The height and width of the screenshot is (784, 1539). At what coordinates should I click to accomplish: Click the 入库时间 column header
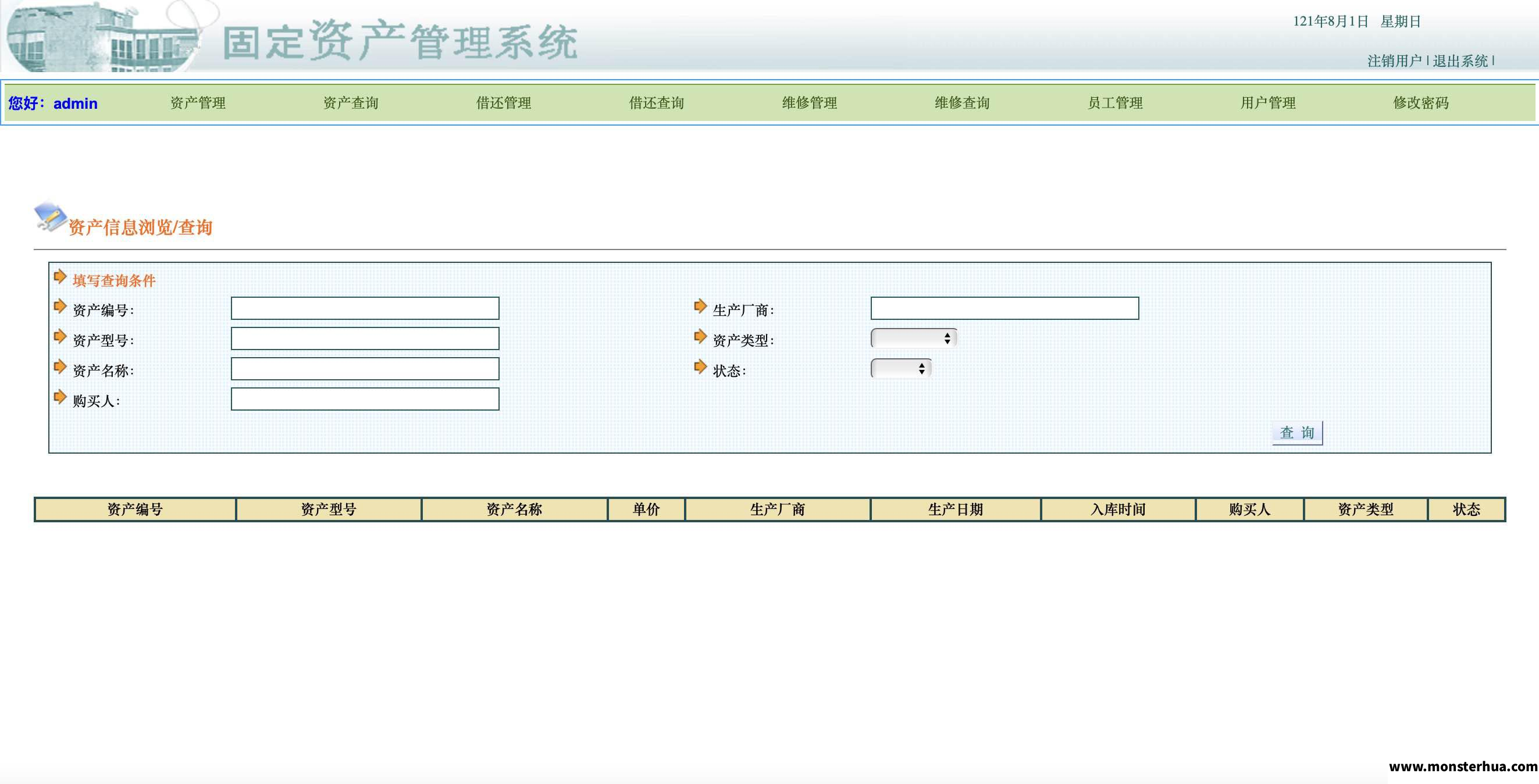coord(1118,509)
